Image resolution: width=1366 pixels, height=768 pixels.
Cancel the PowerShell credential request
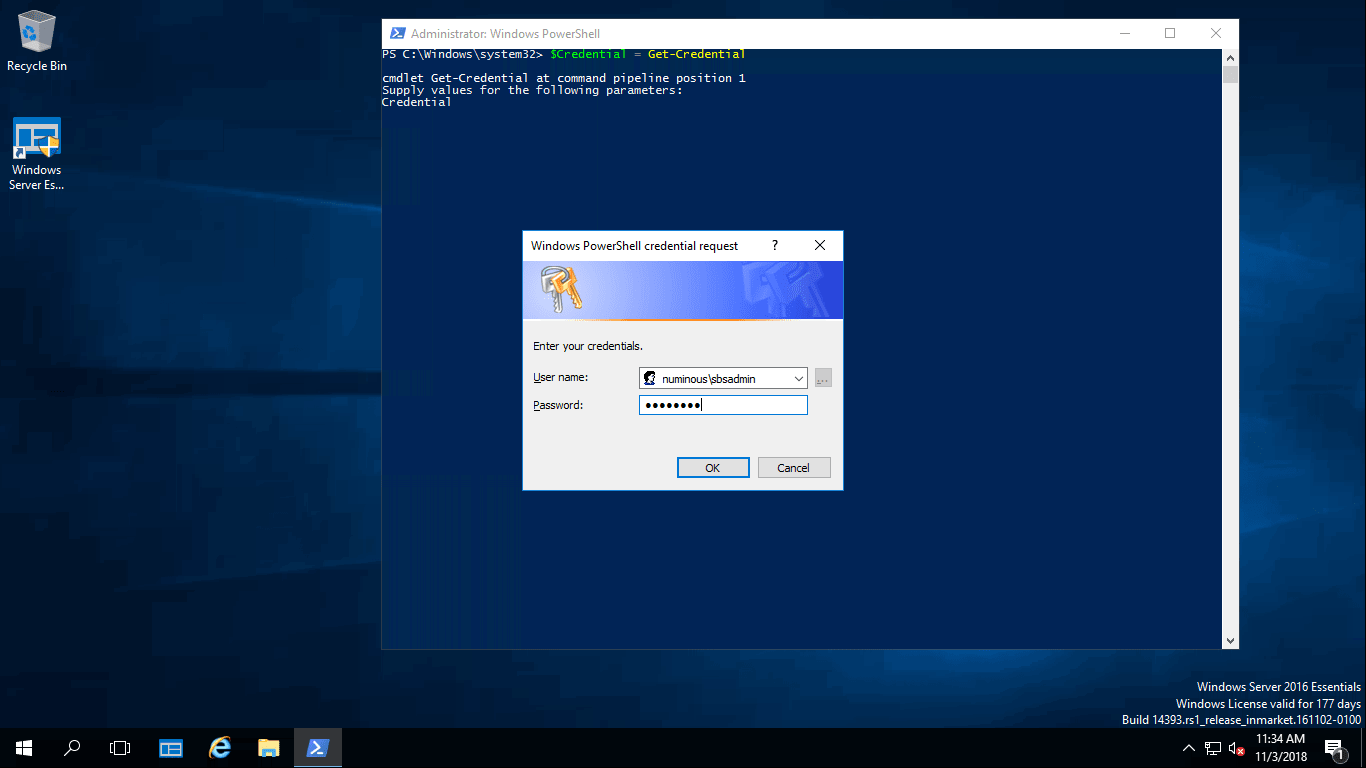tap(794, 468)
